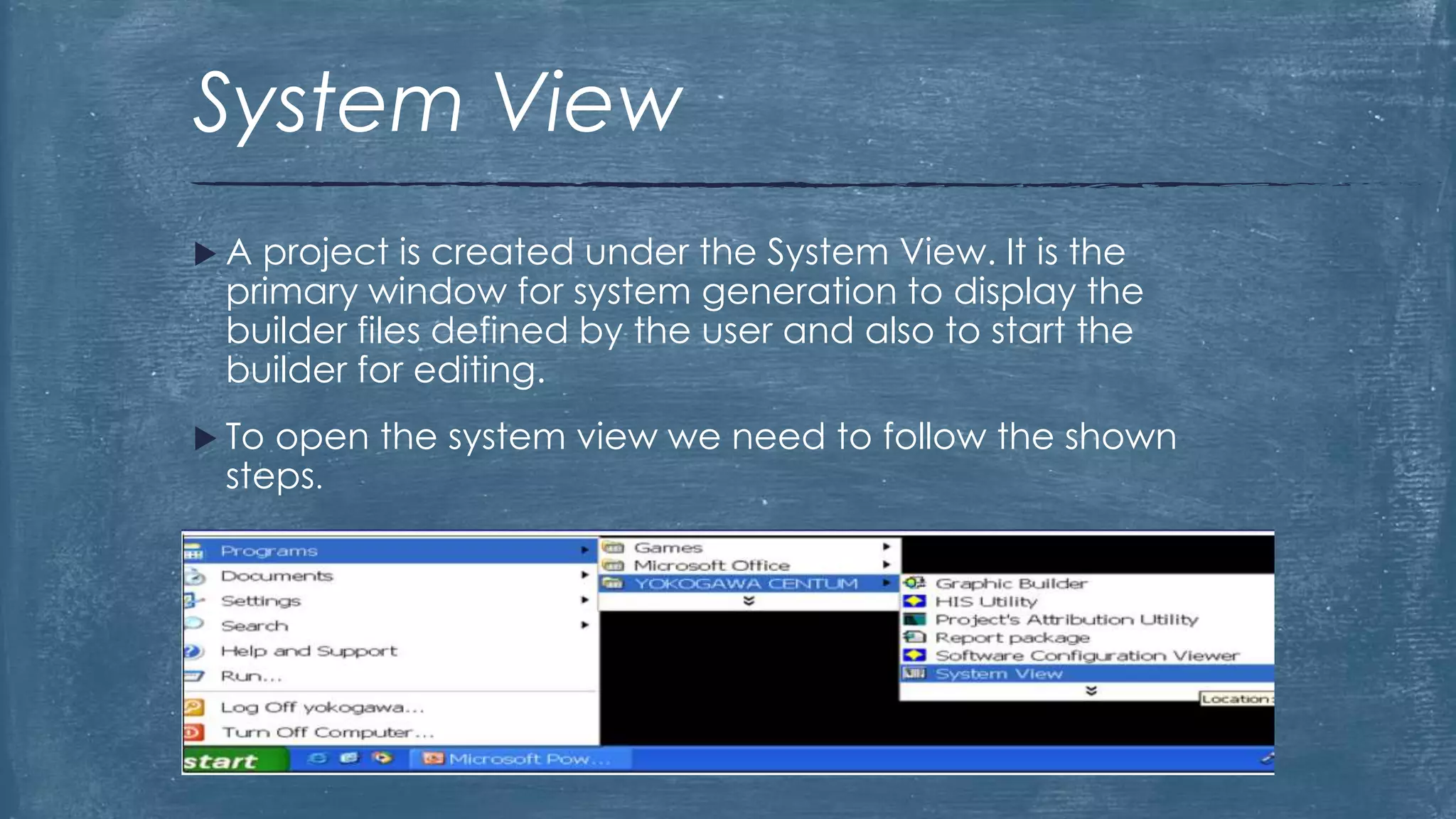Click the Project's Attribution Utility icon
Image resolution: width=1456 pixels, height=819 pixels.
pyautogui.click(x=914, y=619)
